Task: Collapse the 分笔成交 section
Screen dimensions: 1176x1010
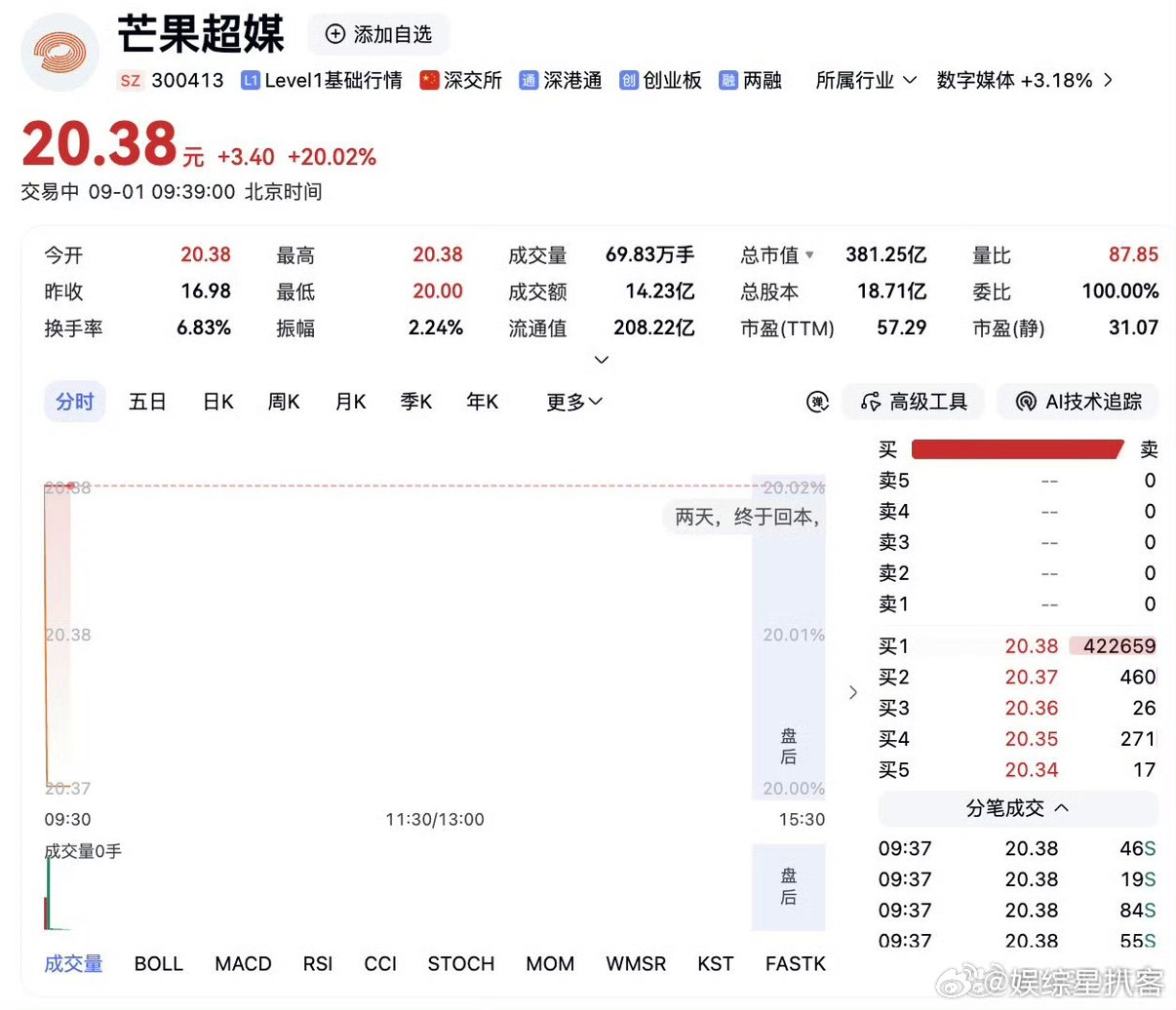Action: coord(1018,808)
